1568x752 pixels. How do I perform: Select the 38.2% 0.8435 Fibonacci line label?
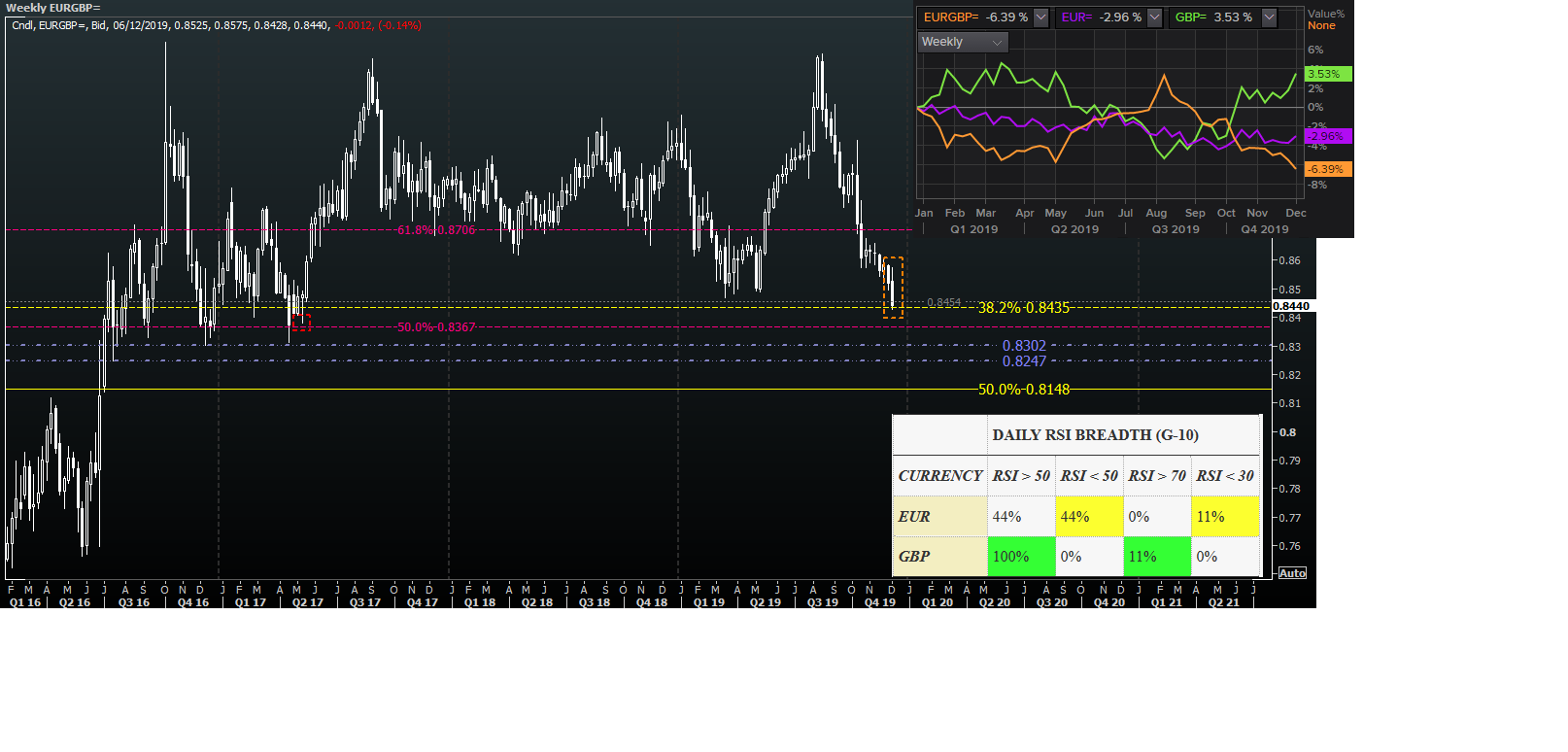1023,307
